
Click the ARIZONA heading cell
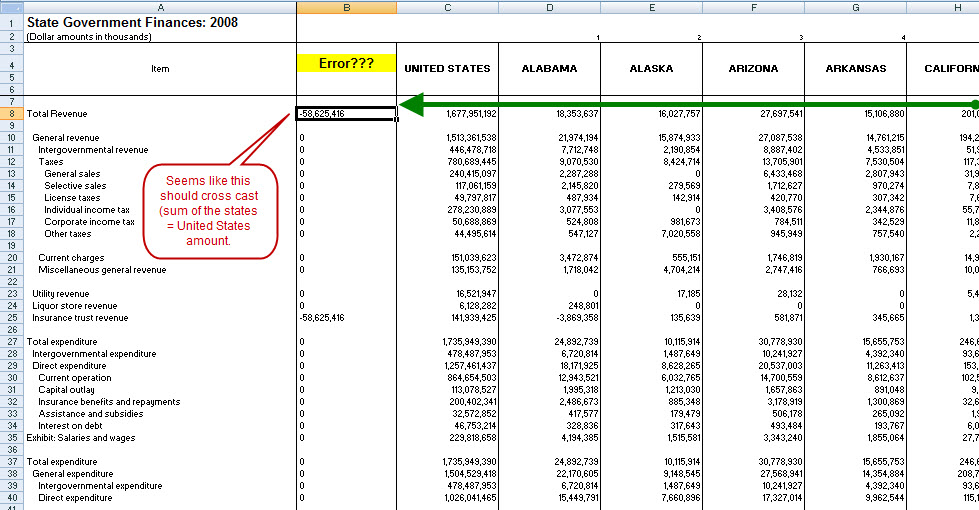point(754,68)
